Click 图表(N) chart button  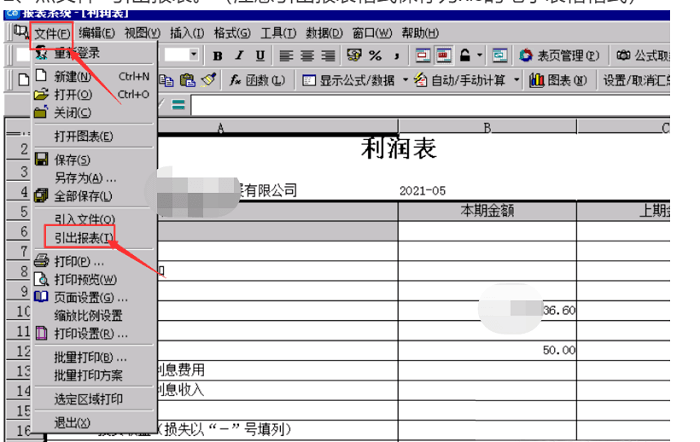[x=558, y=80]
